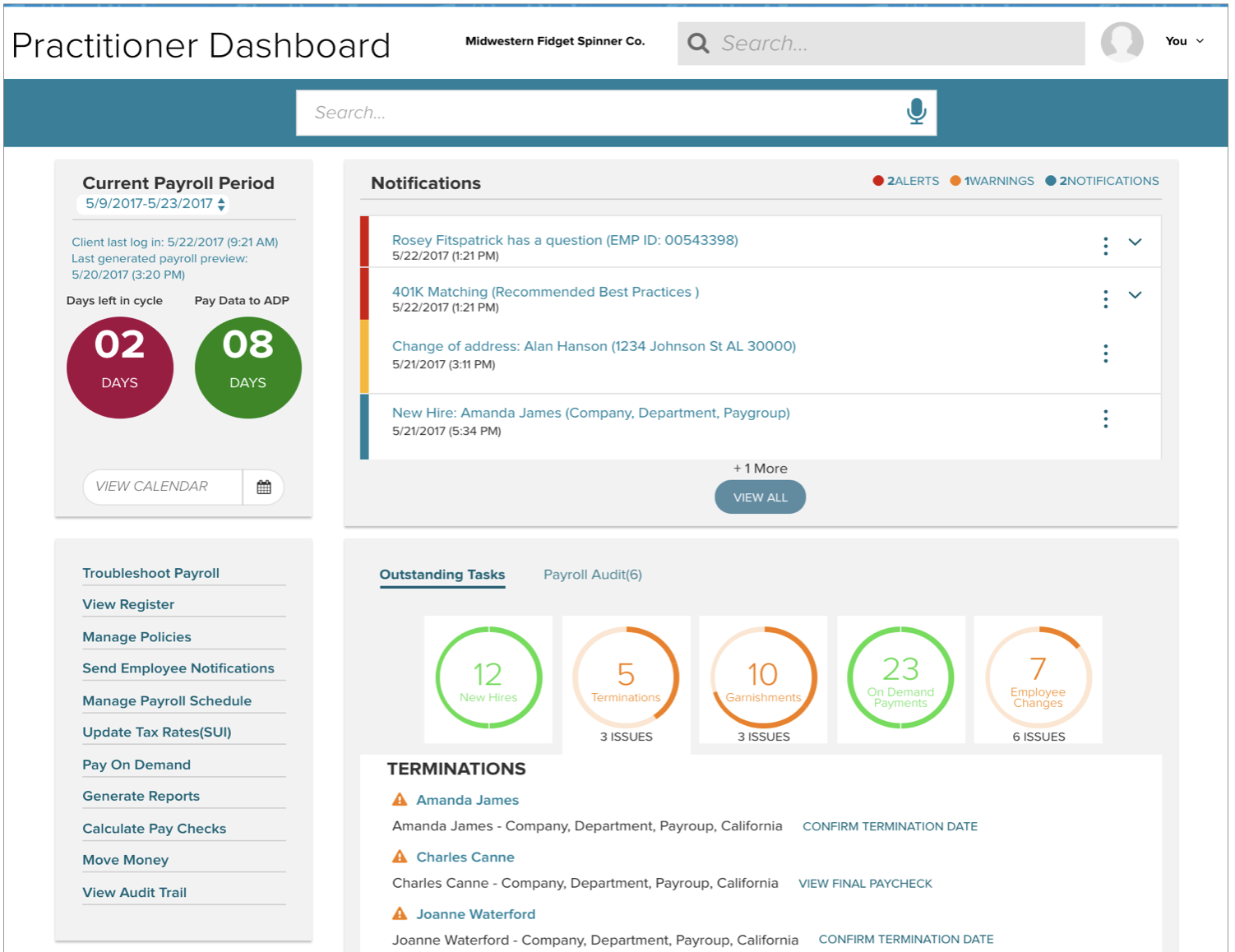1235x952 pixels.
Task: Click the user profile avatar
Action: click(x=1122, y=42)
